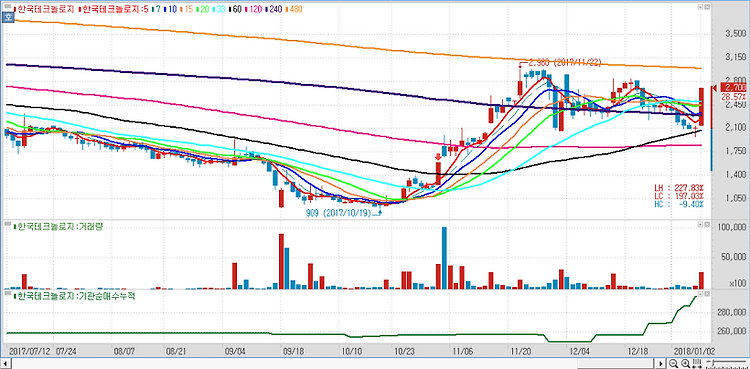Image resolution: width=750 pixels, height=369 pixels.
Task: Click the LC : 197.03% statistic
Action: (x=679, y=196)
